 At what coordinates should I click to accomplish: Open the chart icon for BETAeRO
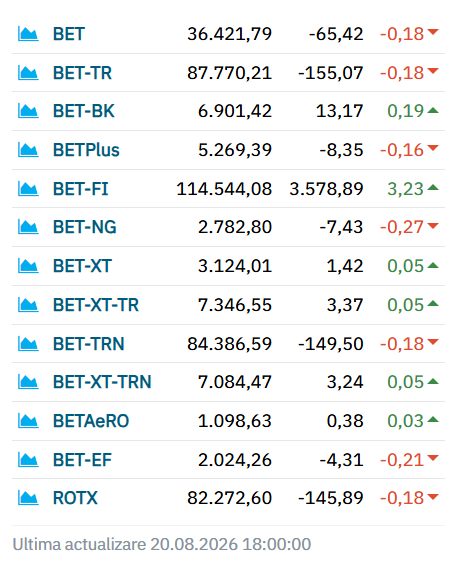(x=28, y=421)
